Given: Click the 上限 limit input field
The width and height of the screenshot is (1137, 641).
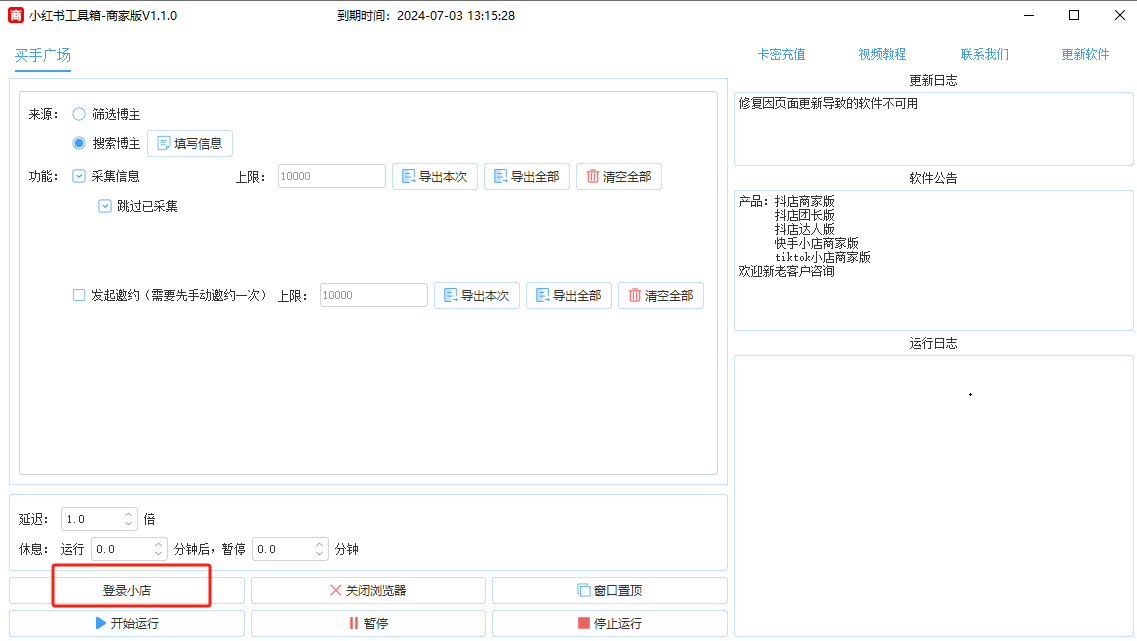Looking at the screenshot, I should [x=331, y=175].
